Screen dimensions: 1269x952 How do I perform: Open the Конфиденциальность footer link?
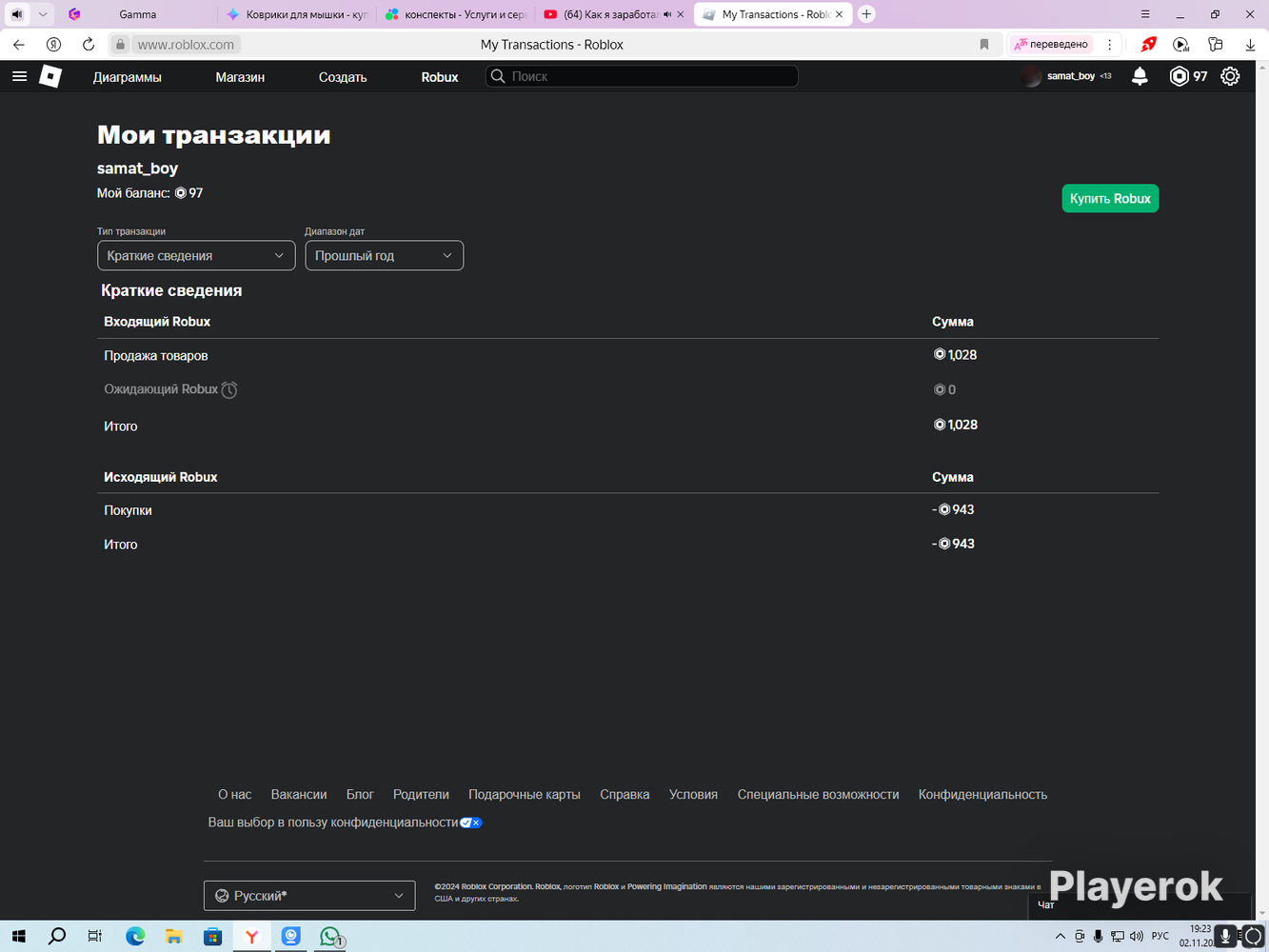coord(982,794)
